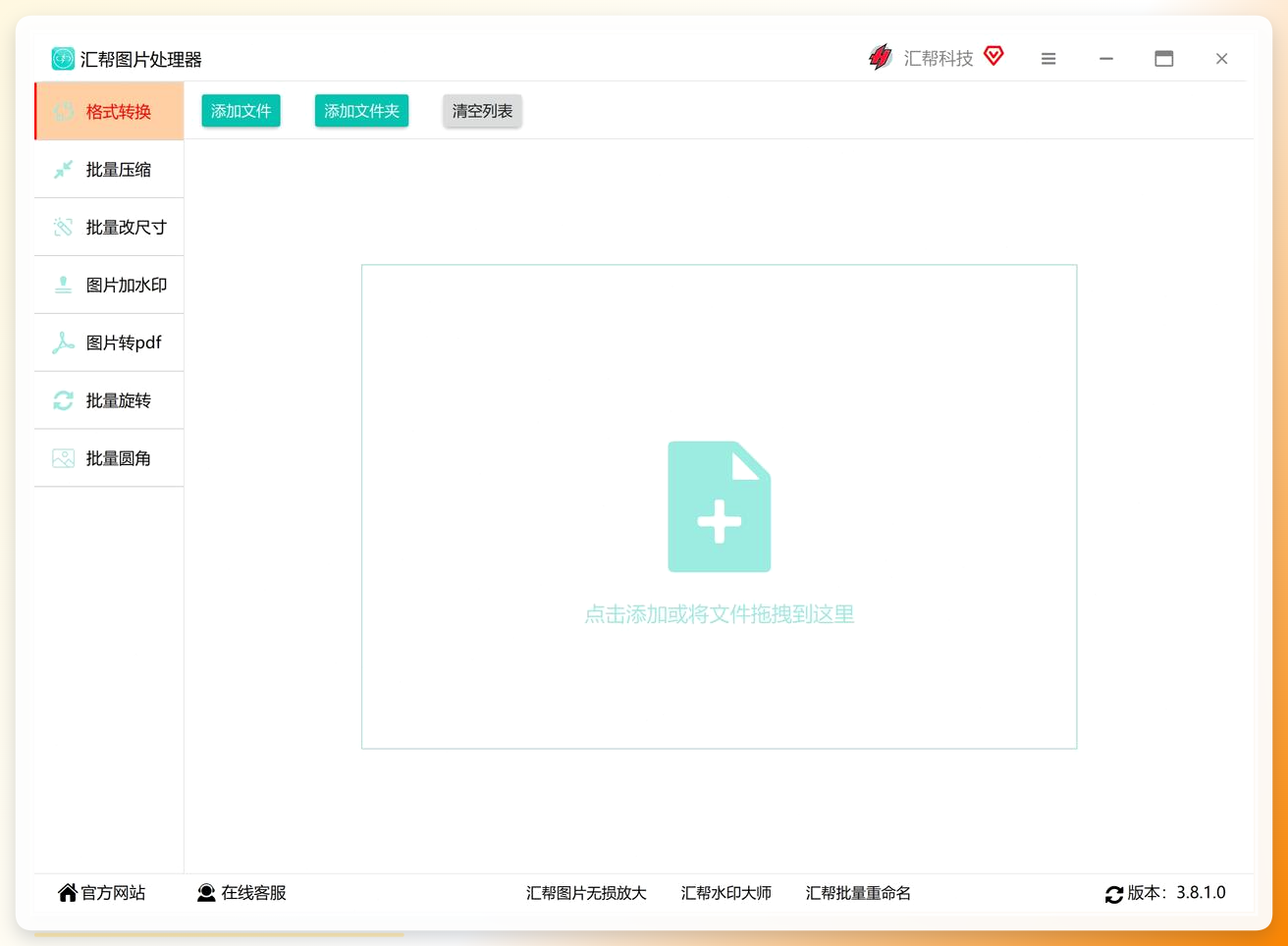Click the add-file document plus icon

point(720,506)
